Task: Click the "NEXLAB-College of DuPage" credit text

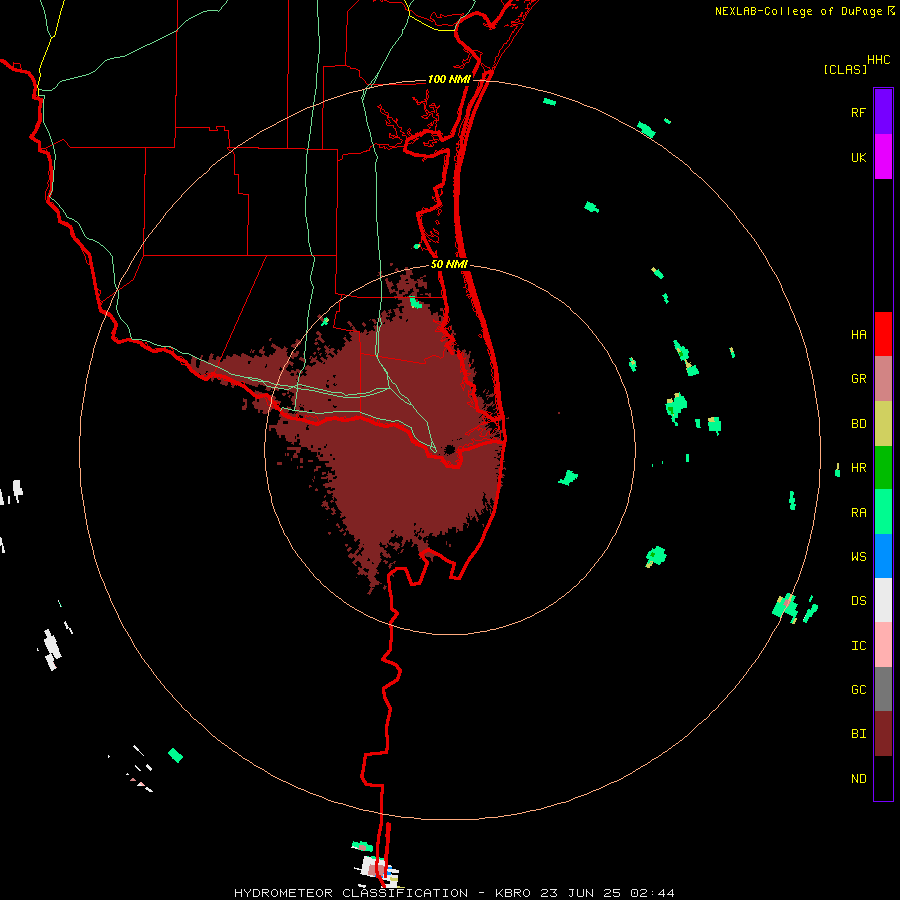Action: pyautogui.click(x=798, y=11)
